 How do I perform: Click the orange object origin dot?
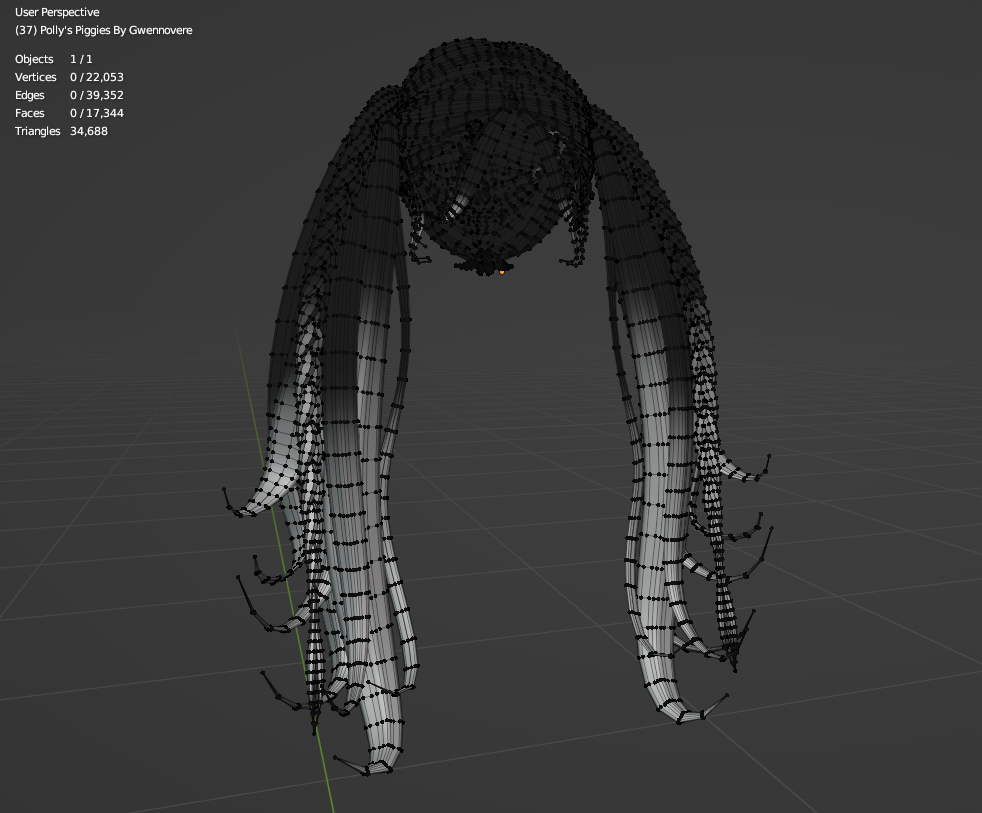point(502,272)
